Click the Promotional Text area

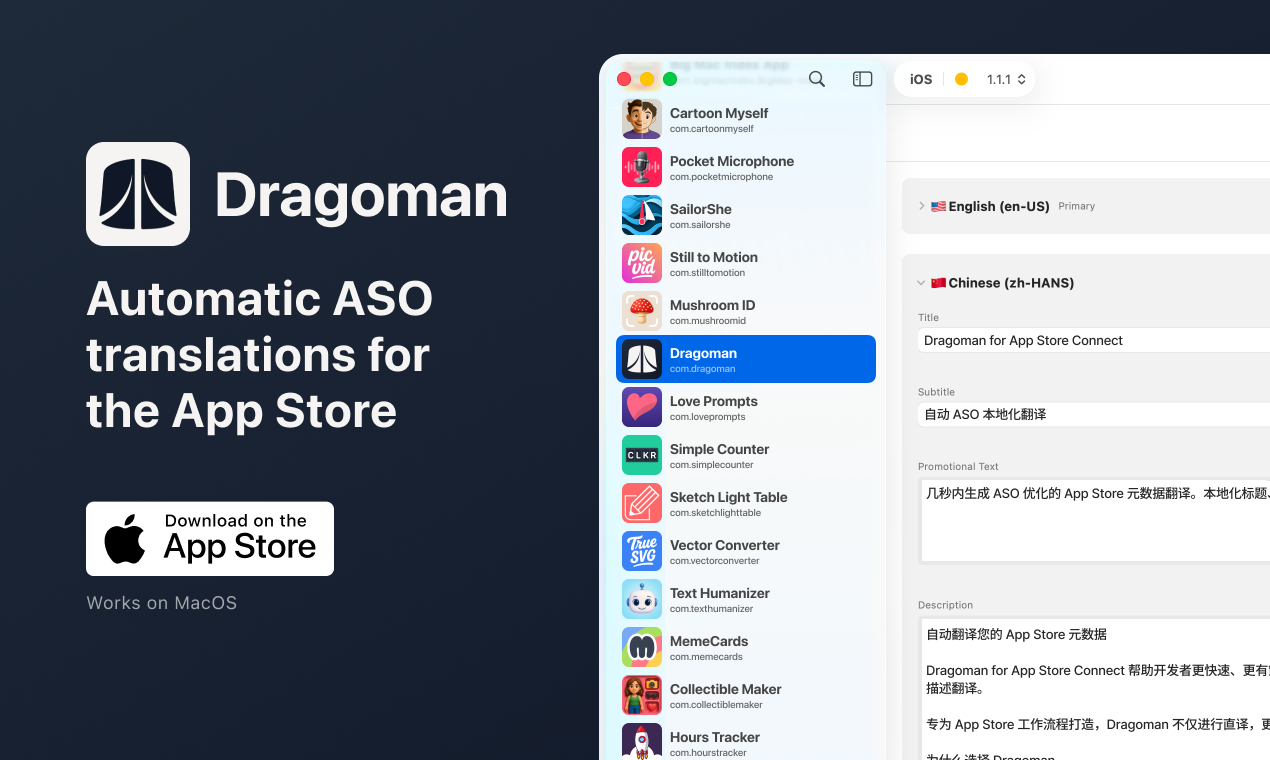tap(1093, 520)
